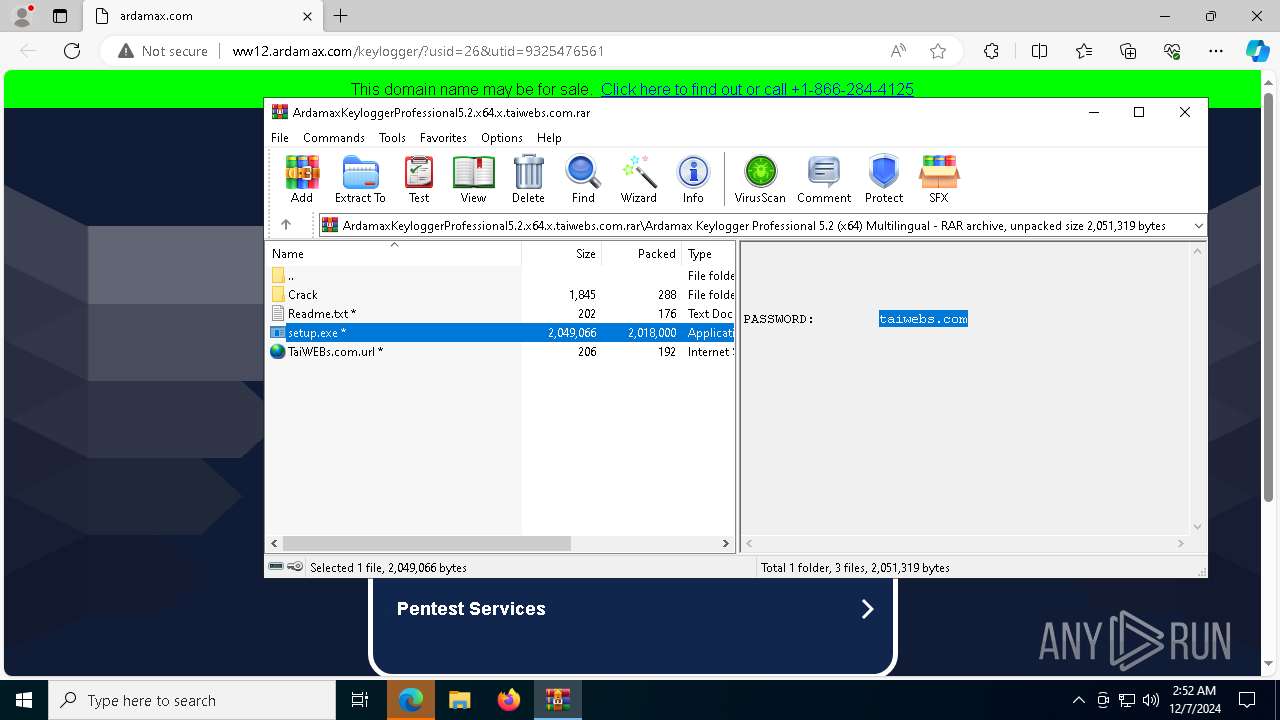Sort by the Packed column header

(x=642, y=254)
